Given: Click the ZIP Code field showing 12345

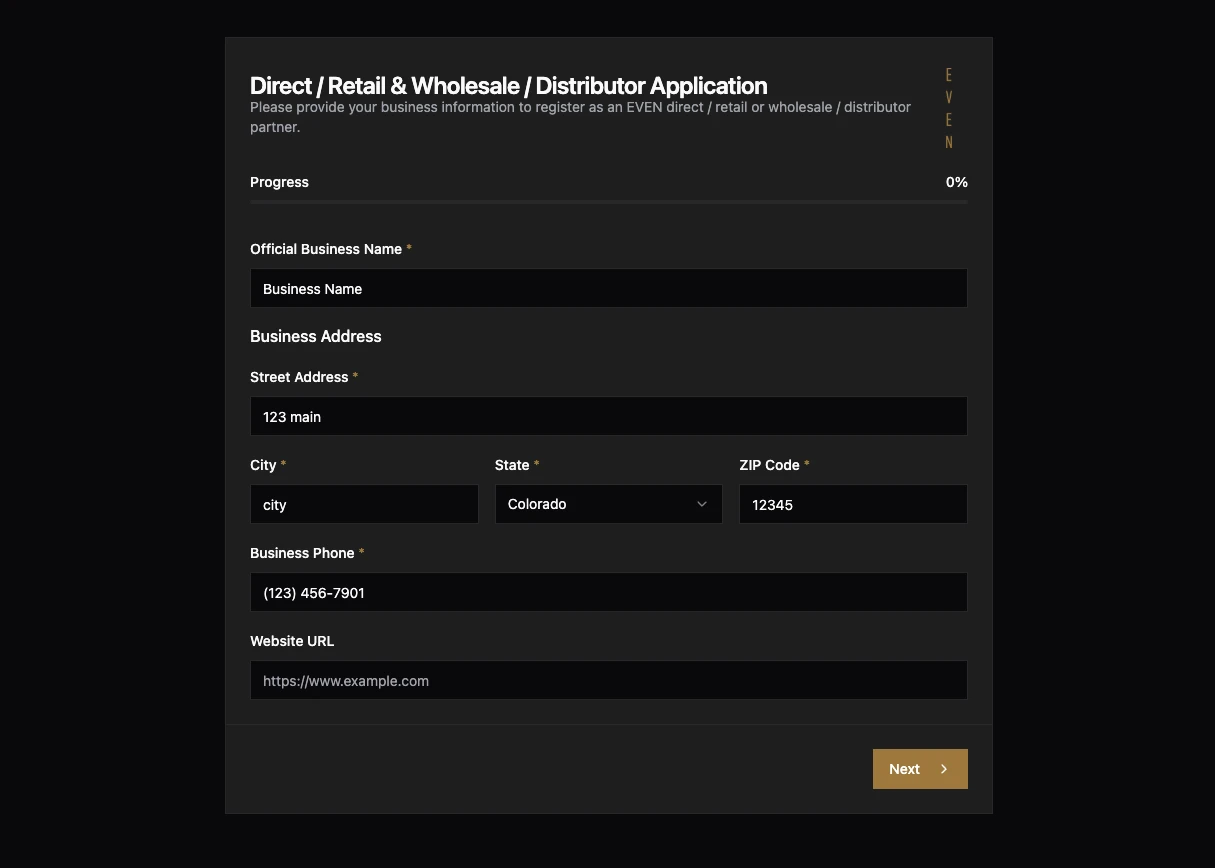Looking at the screenshot, I should (x=853, y=504).
